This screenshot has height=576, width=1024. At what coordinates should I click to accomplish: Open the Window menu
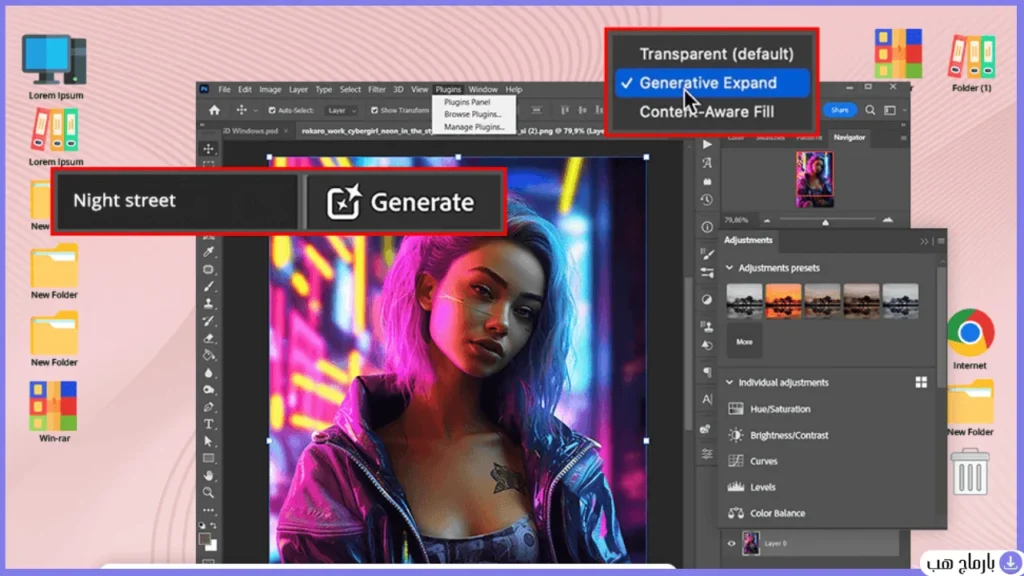click(x=483, y=89)
